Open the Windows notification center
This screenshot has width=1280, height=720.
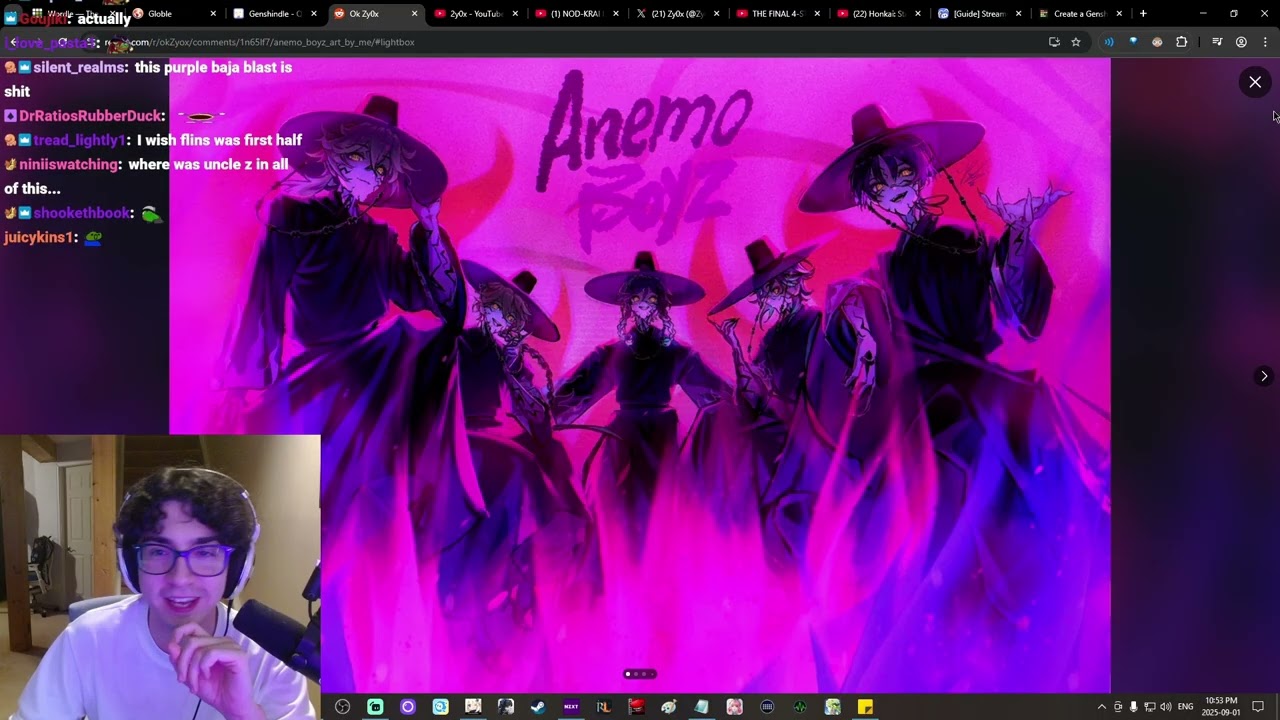1258,707
